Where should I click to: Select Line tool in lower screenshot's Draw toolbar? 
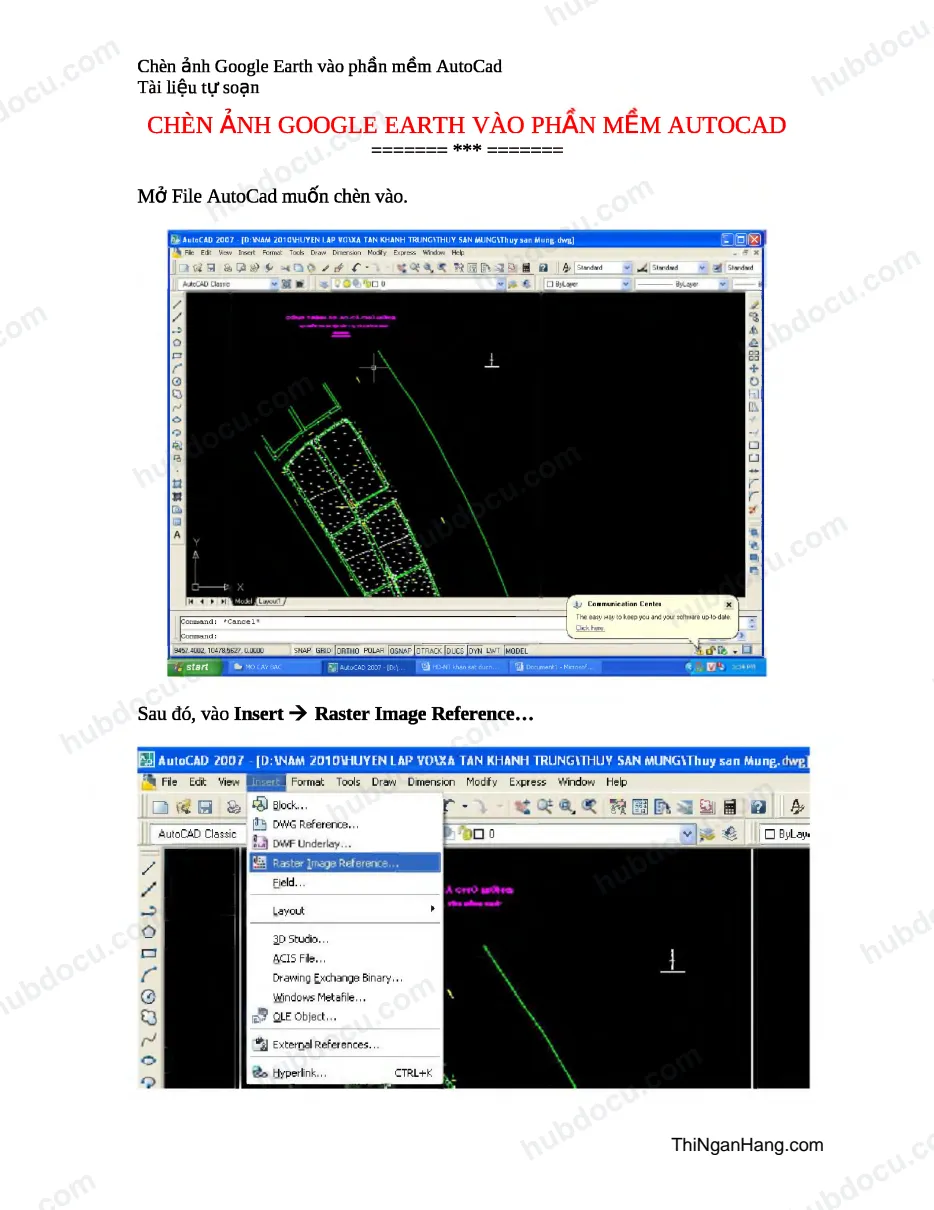(149, 867)
